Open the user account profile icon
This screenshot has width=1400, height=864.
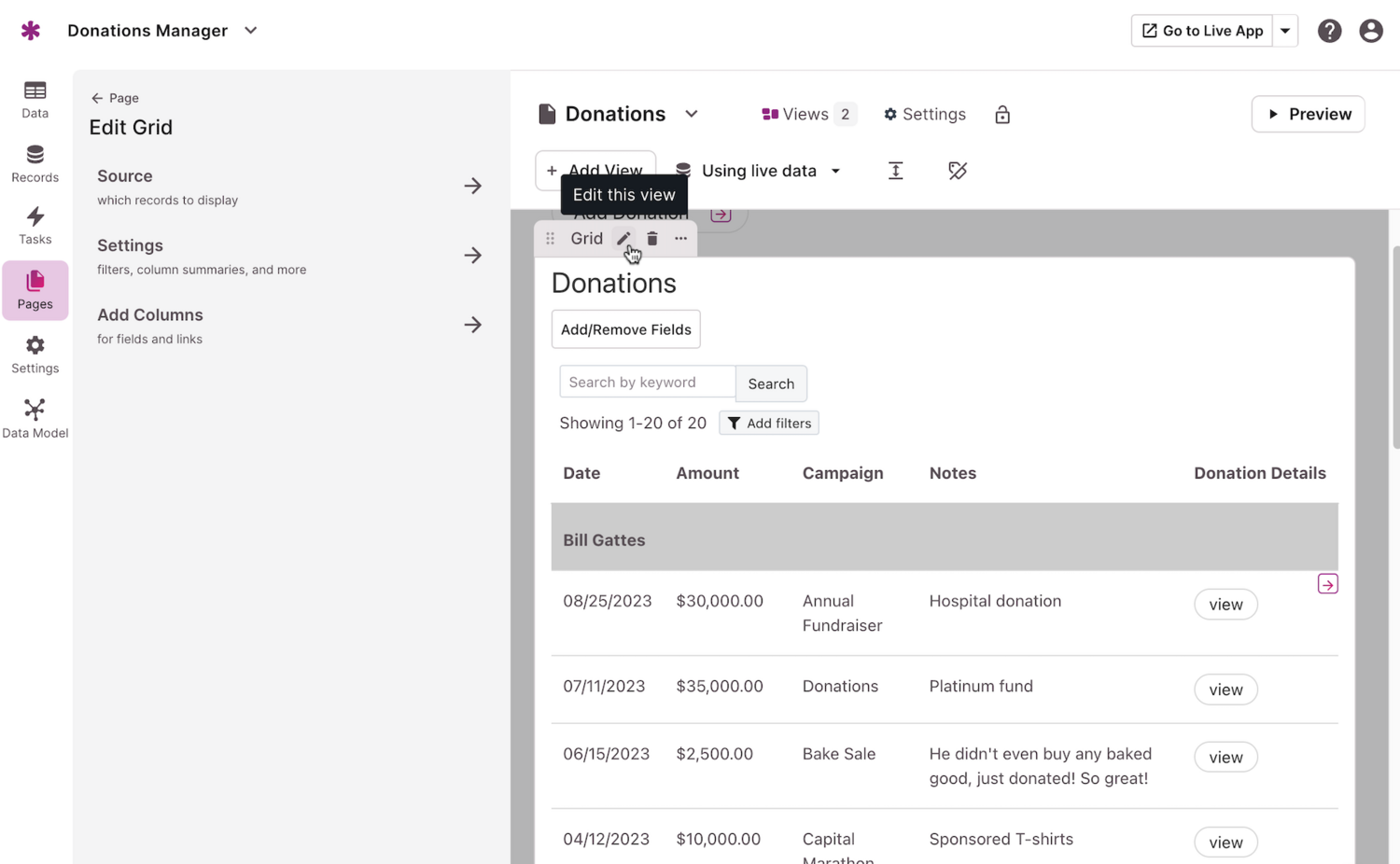tap(1370, 31)
